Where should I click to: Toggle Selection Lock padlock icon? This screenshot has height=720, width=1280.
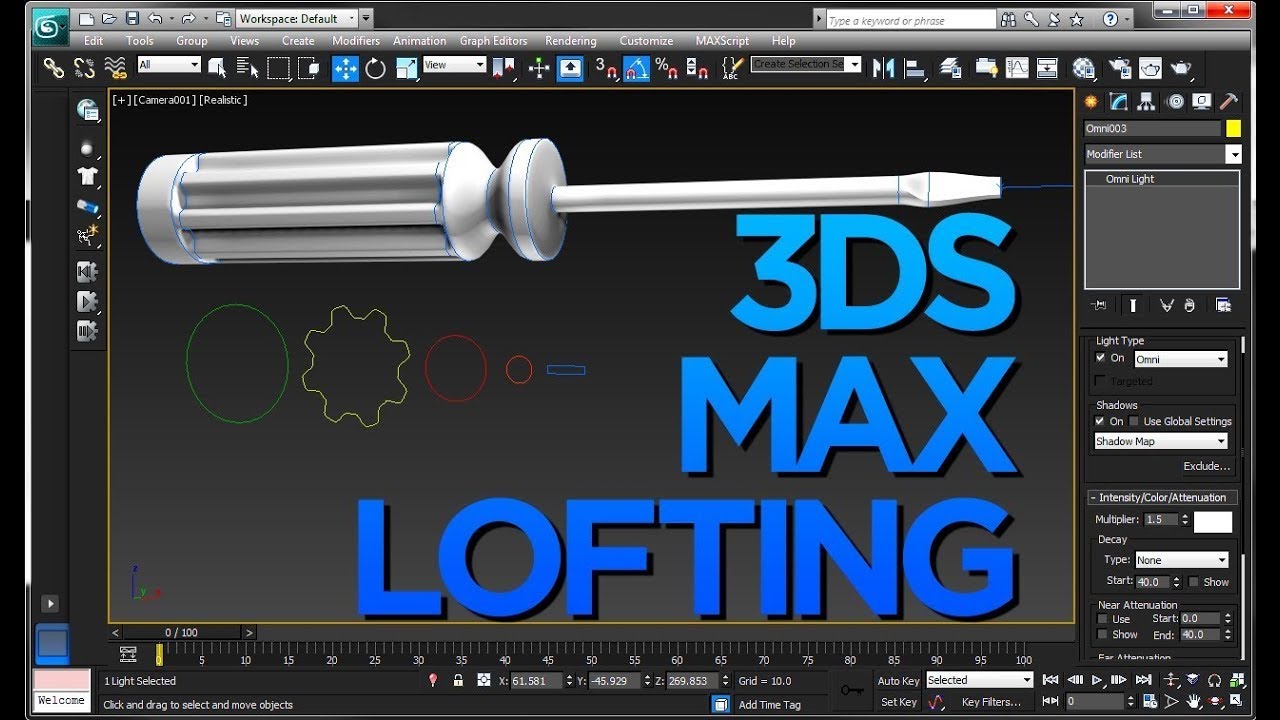coord(458,680)
